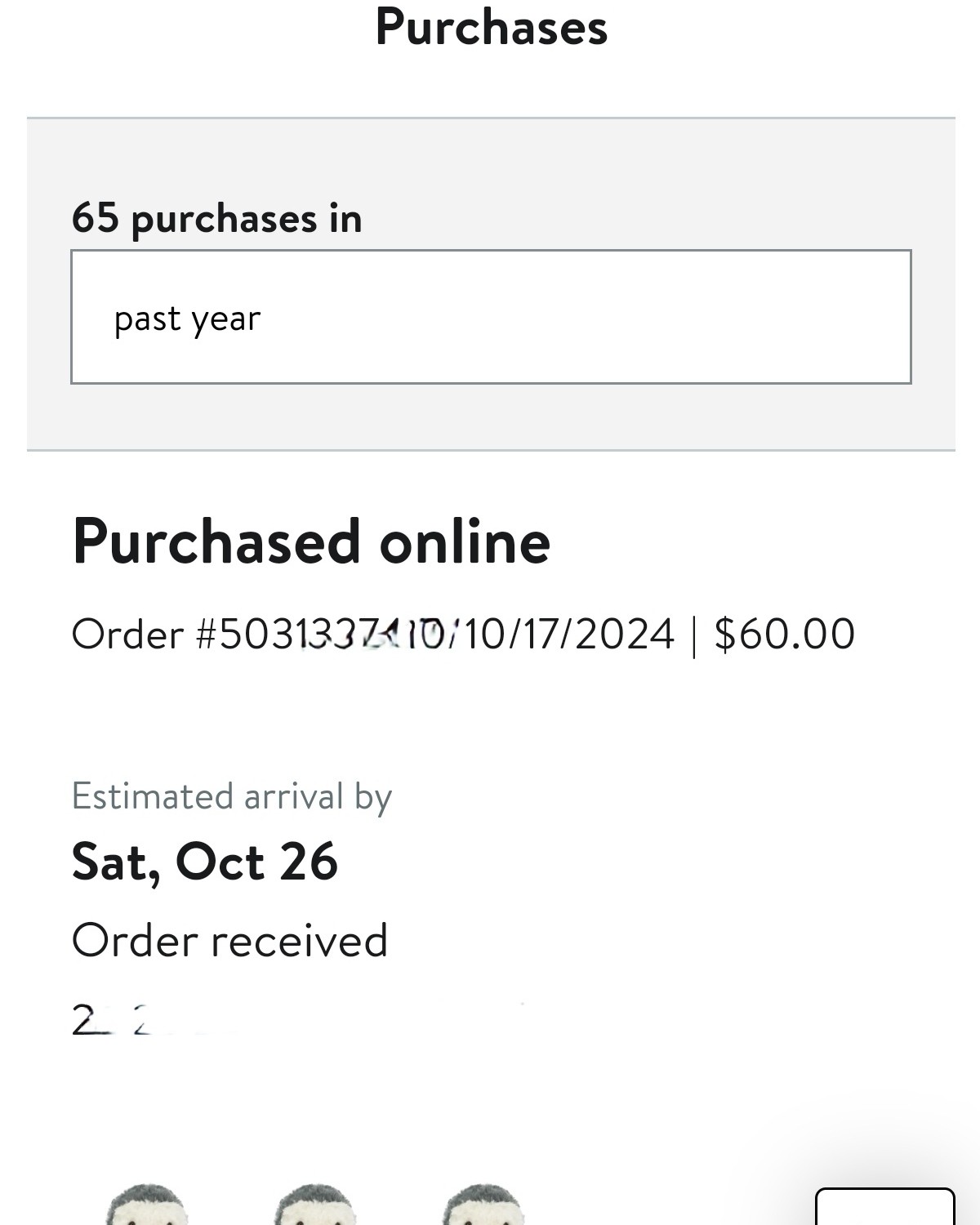Click the partially hidden text below 'Order received'
Viewport: 980px width, 1225px height.
(x=114, y=1021)
